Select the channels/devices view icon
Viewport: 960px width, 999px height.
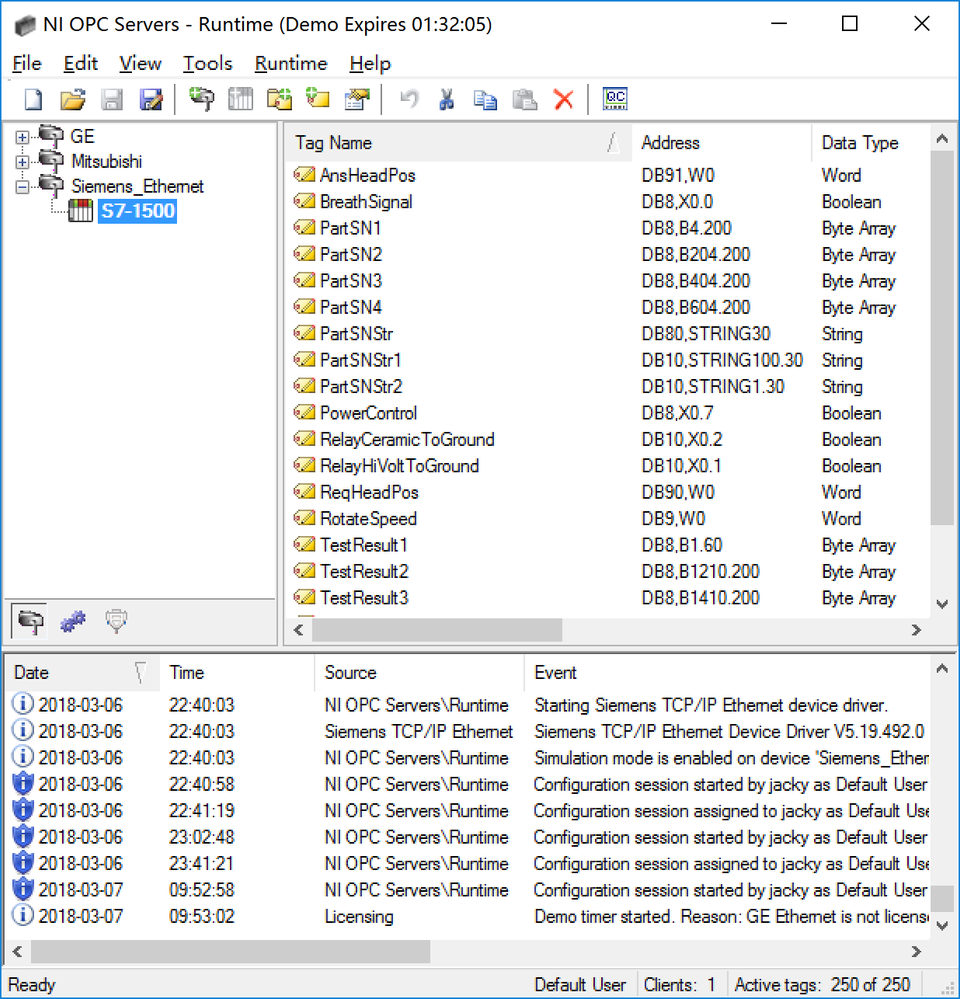pos(30,621)
